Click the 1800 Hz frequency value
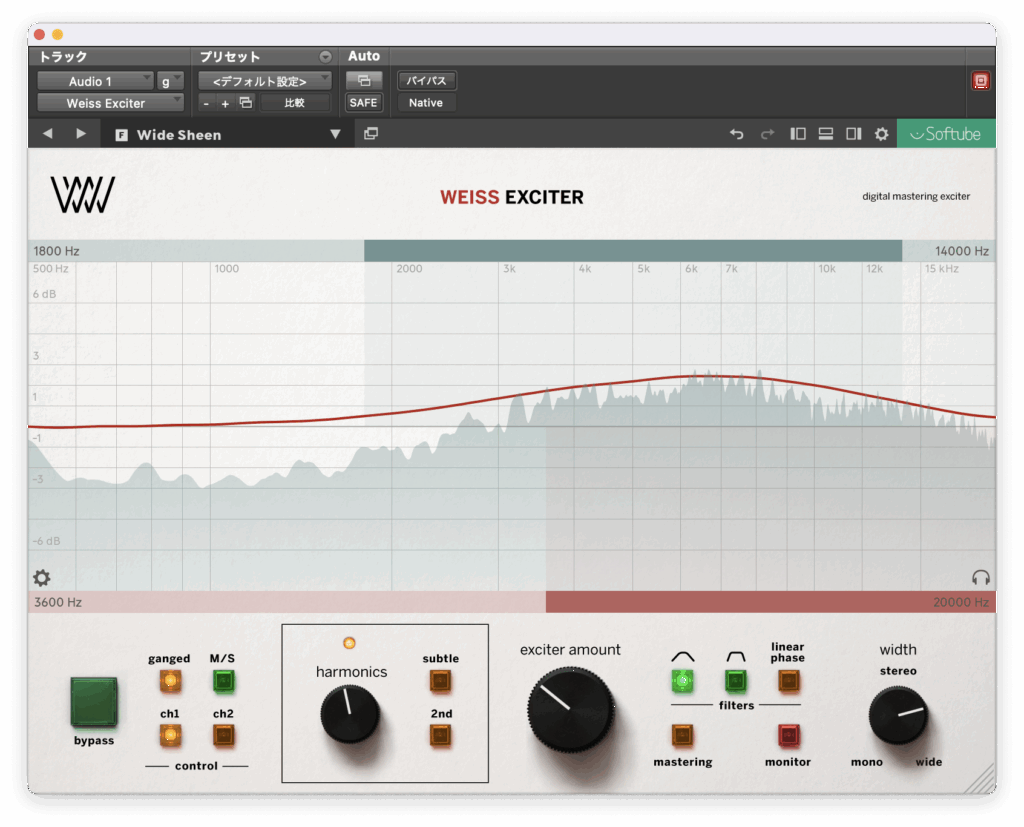 pyautogui.click(x=57, y=251)
